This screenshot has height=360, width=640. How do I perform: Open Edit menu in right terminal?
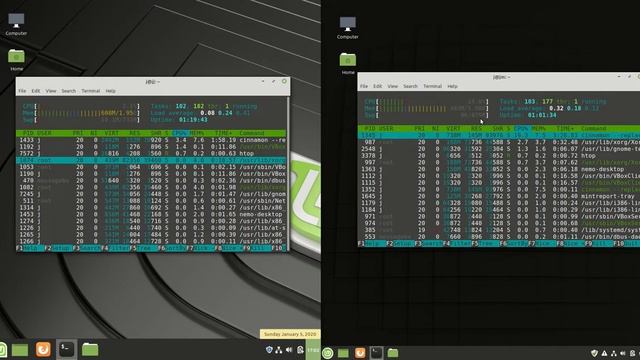378,87
